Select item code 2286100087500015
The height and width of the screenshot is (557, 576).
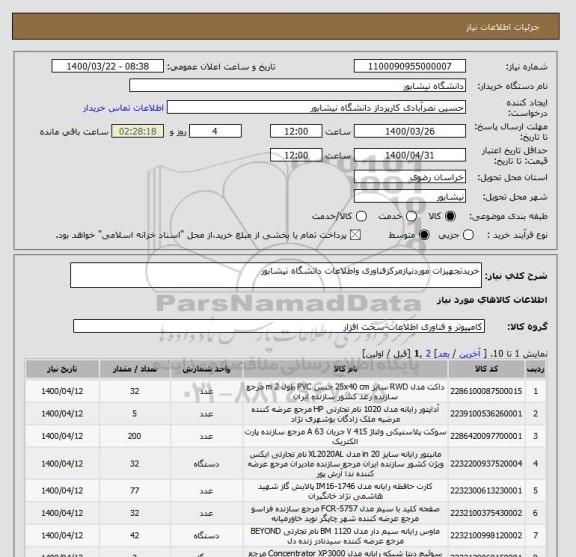(486, 391)
